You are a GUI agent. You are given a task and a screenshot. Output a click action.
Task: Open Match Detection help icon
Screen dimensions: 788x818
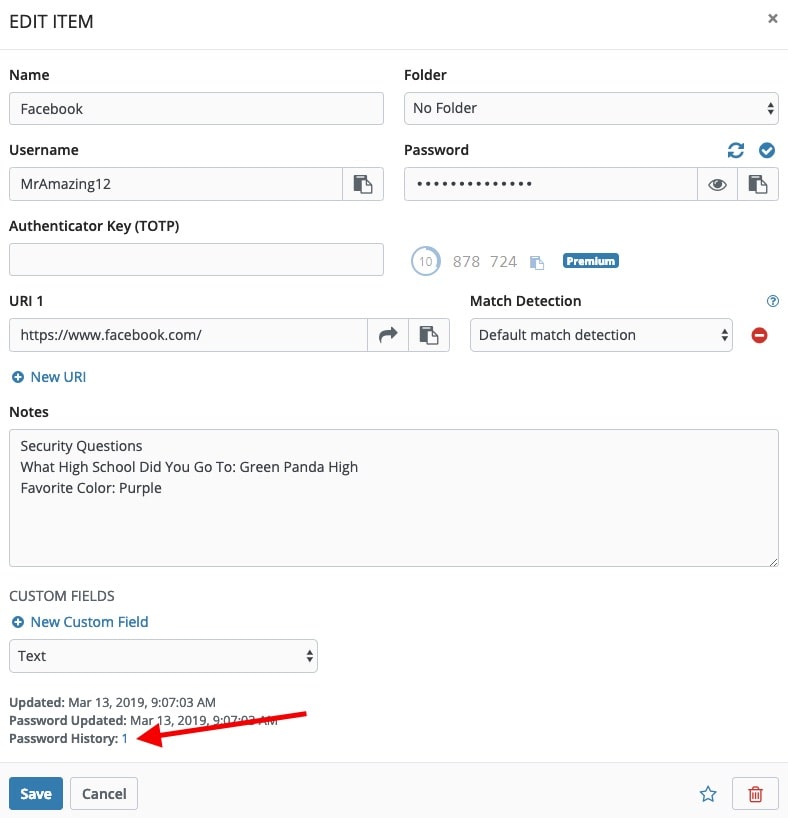point(772,301)
